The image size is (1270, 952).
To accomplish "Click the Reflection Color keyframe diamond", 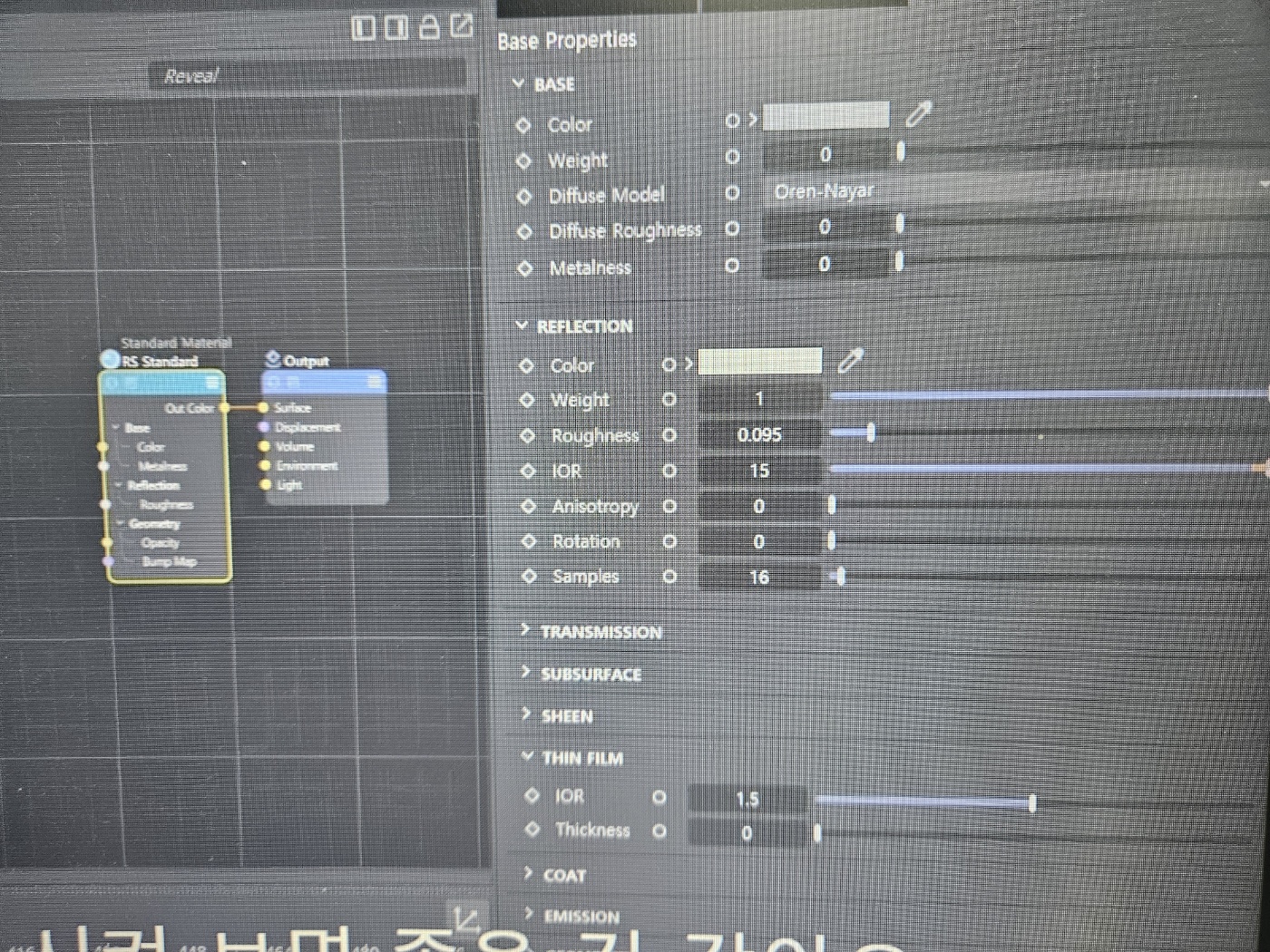I will tap(526, 365).
